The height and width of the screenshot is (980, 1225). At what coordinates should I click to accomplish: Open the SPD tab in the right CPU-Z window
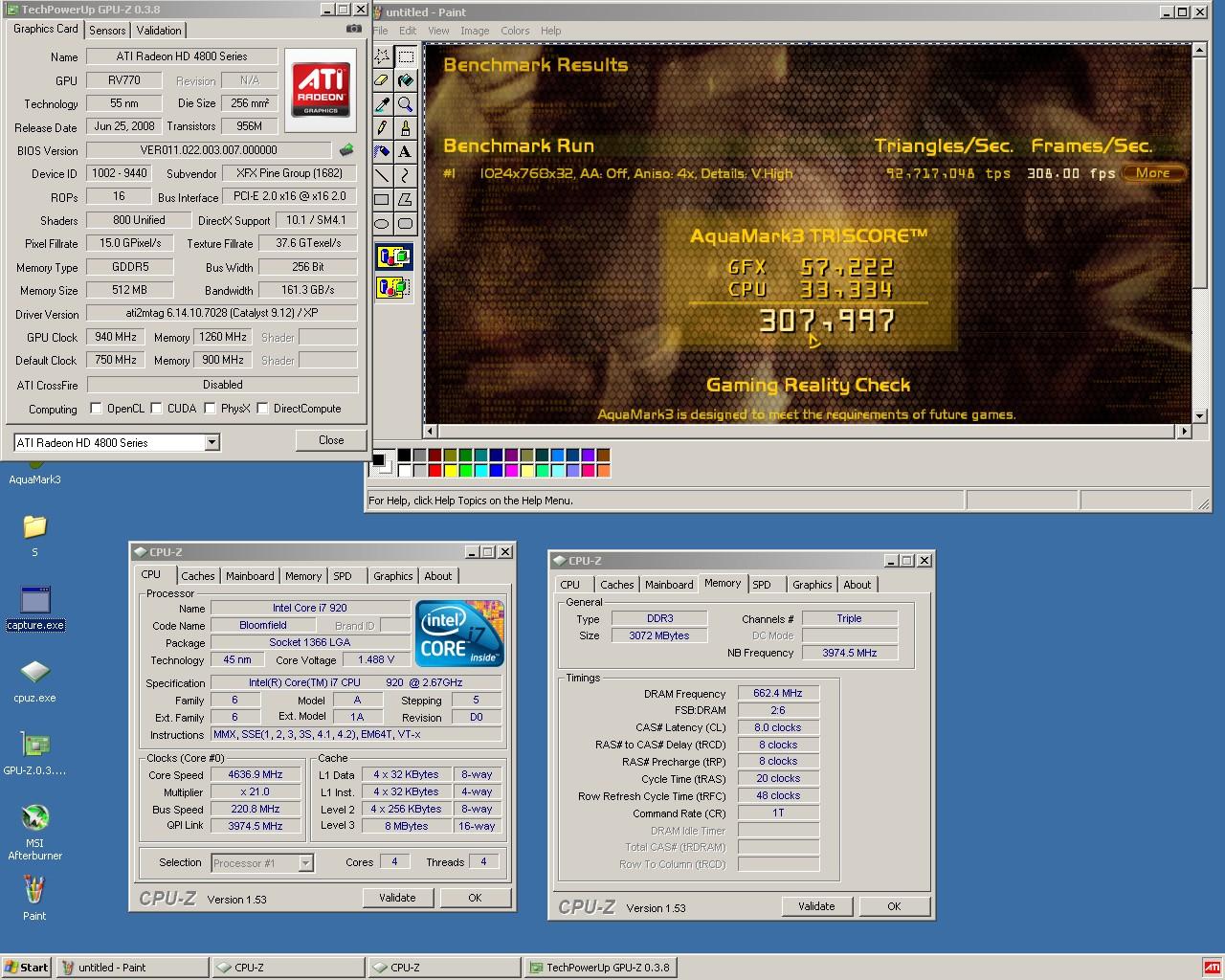762,585
